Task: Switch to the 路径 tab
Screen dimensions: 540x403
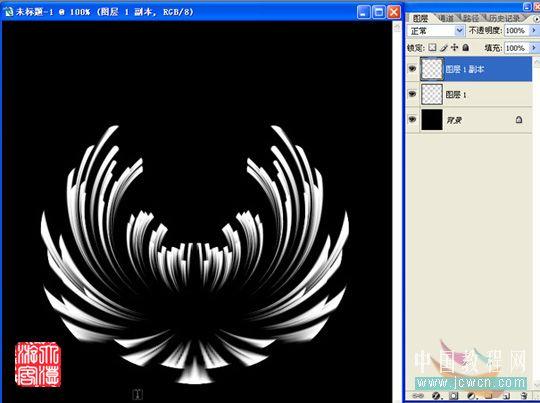Action: pyautogui.click(x=471, y=18)
